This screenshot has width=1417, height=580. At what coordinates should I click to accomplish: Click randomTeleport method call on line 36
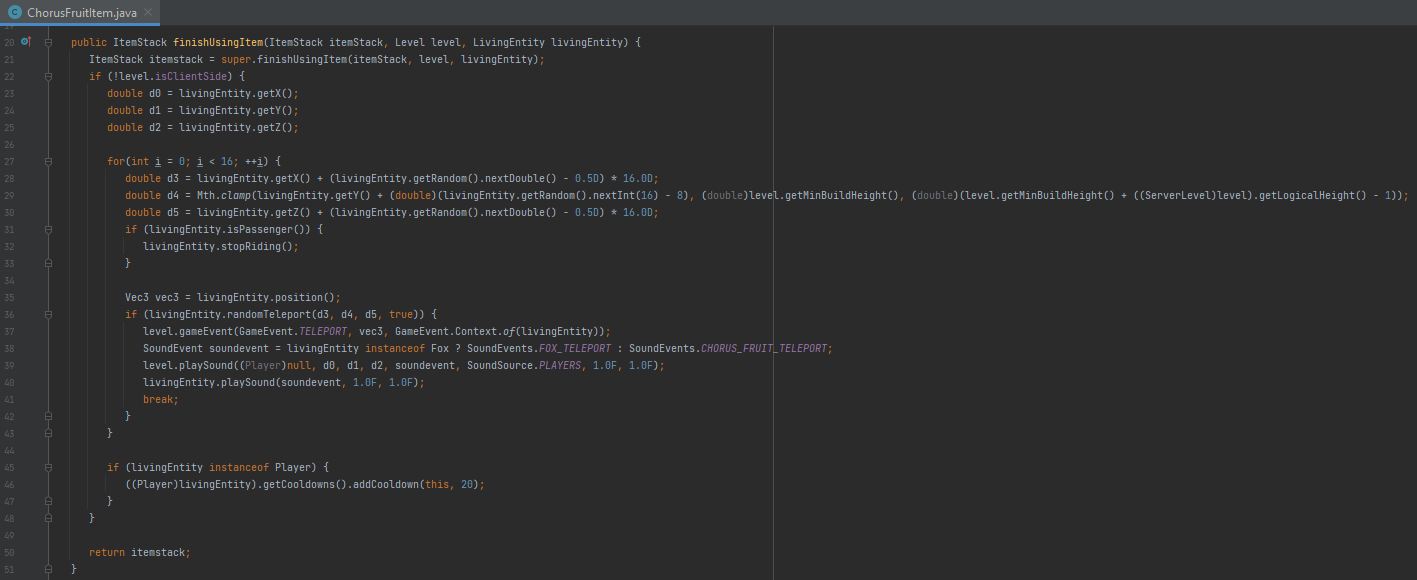pos(270,314)
